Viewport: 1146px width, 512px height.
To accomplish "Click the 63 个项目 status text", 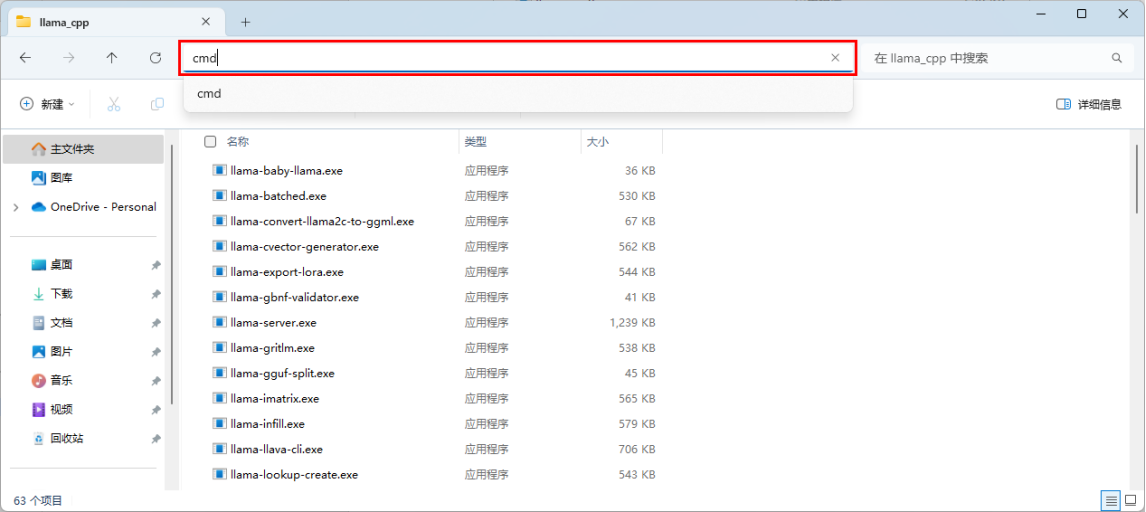I will [38, 501].
